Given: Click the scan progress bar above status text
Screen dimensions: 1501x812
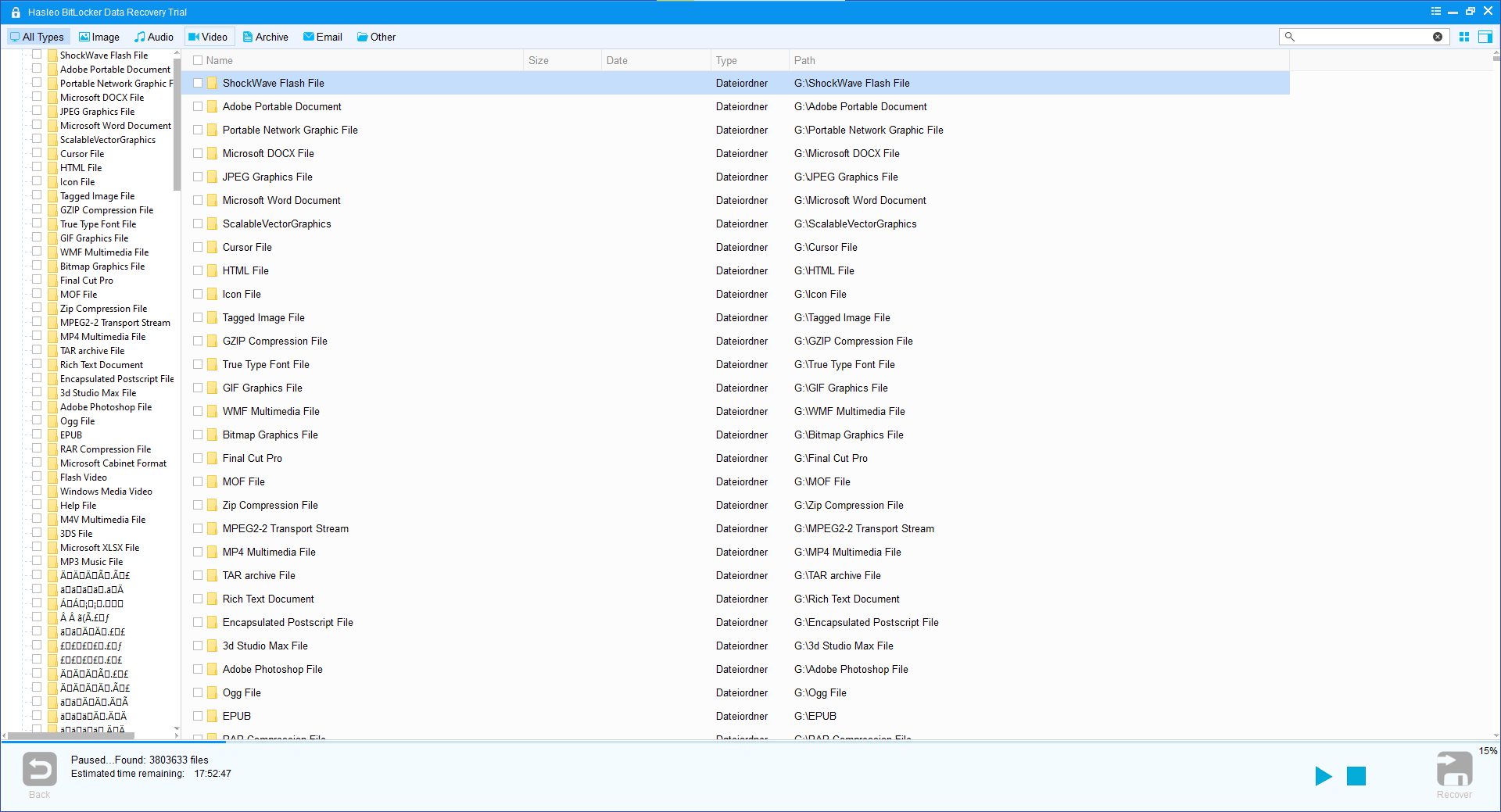Looking at the screenshot, I should click(x=750, y=742).
